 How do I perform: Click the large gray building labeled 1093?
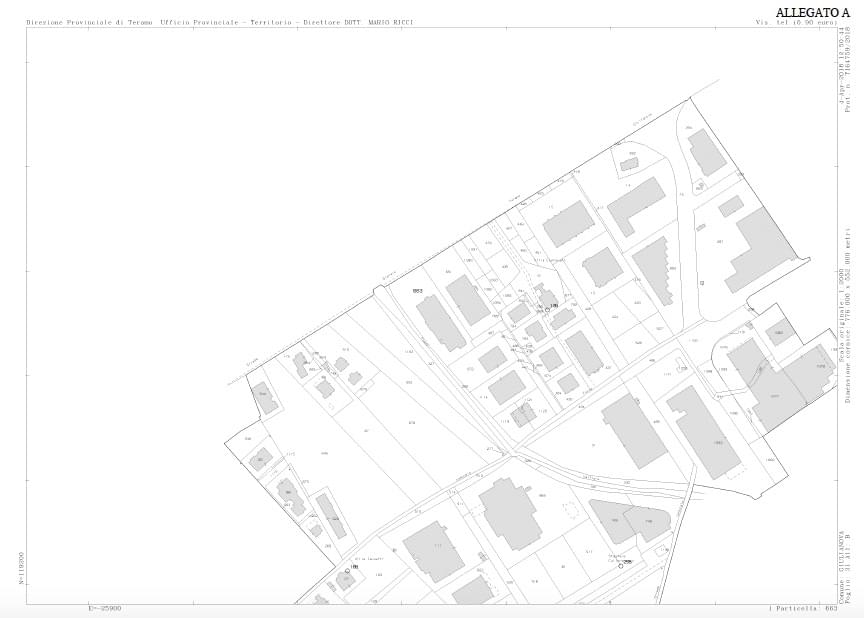tap(703, 432)
